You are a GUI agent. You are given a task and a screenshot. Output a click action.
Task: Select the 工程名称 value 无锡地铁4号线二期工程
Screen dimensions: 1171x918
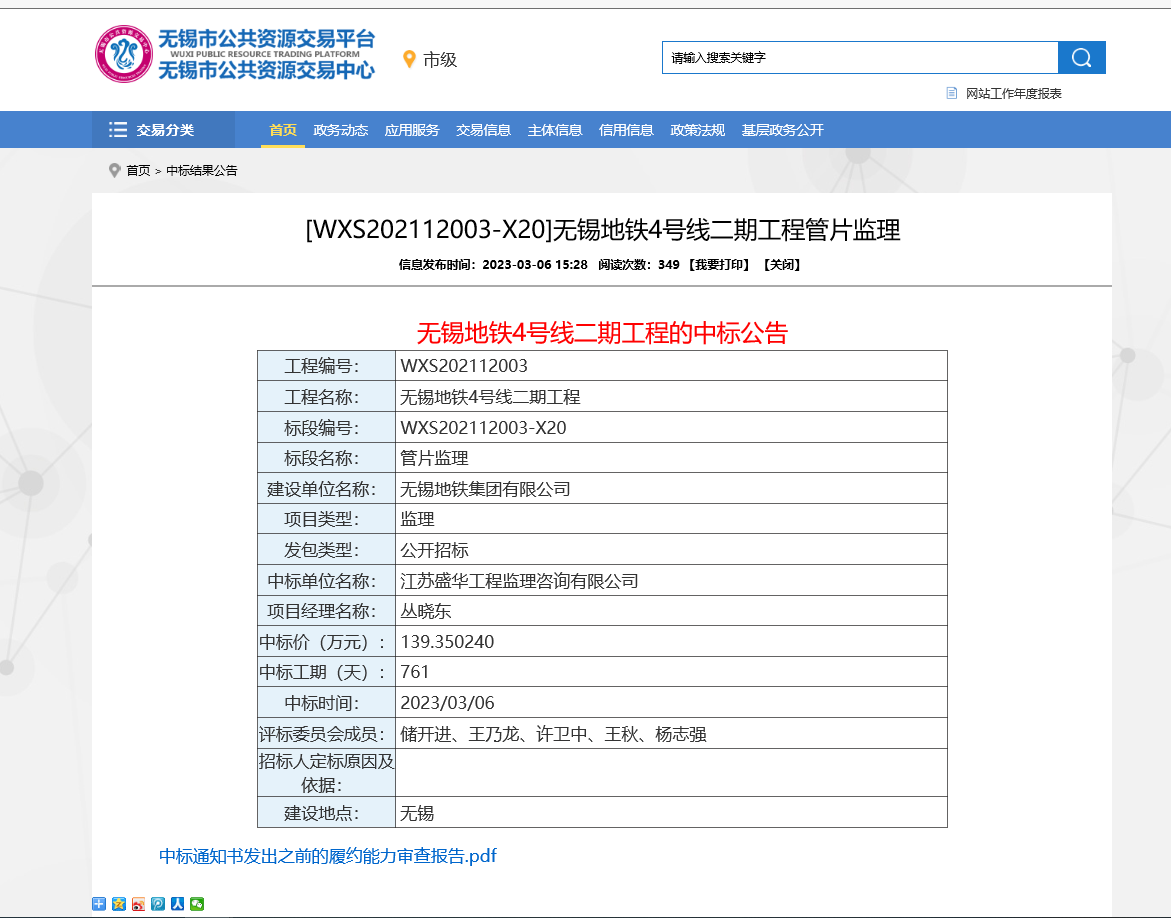490,397
